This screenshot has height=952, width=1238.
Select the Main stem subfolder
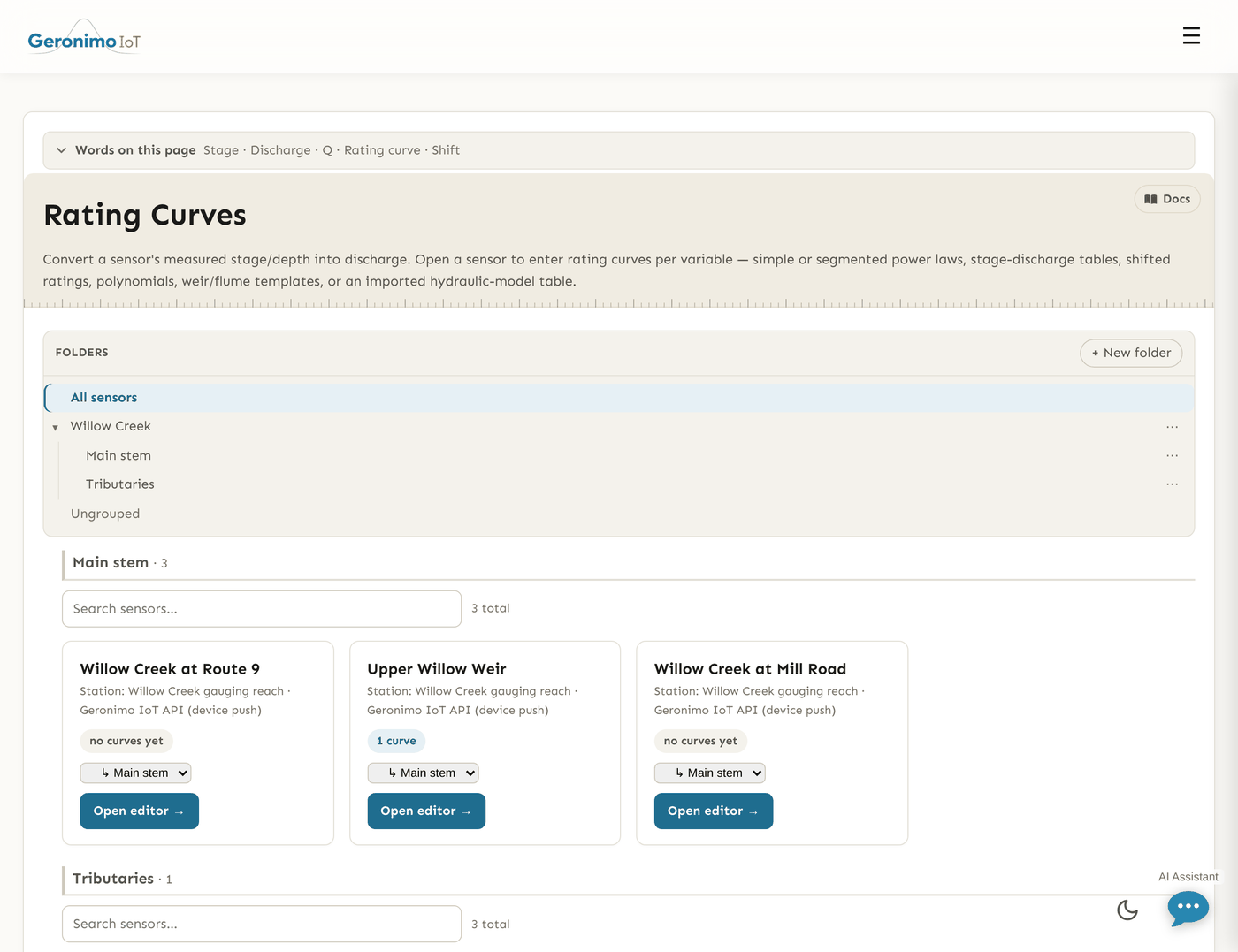click(118, 455)
